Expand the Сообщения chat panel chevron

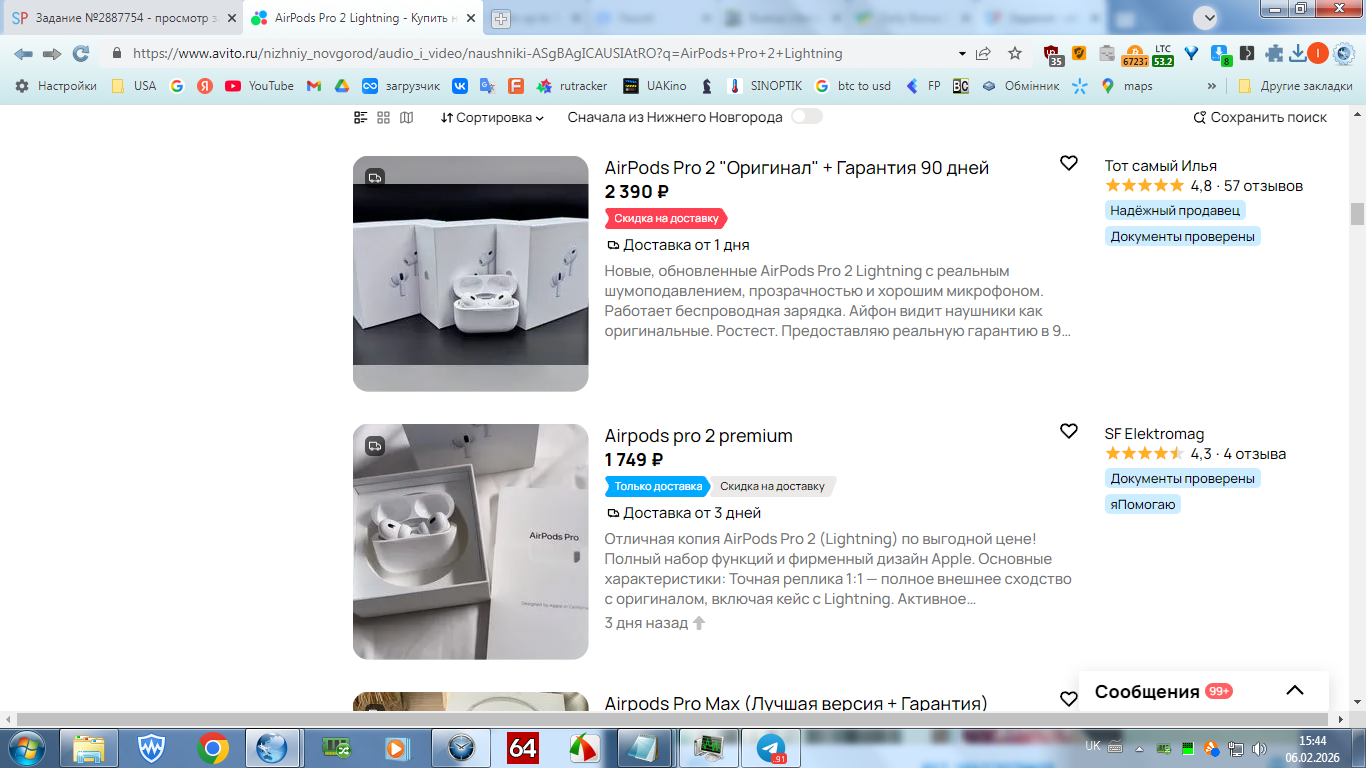(1294, 691)
